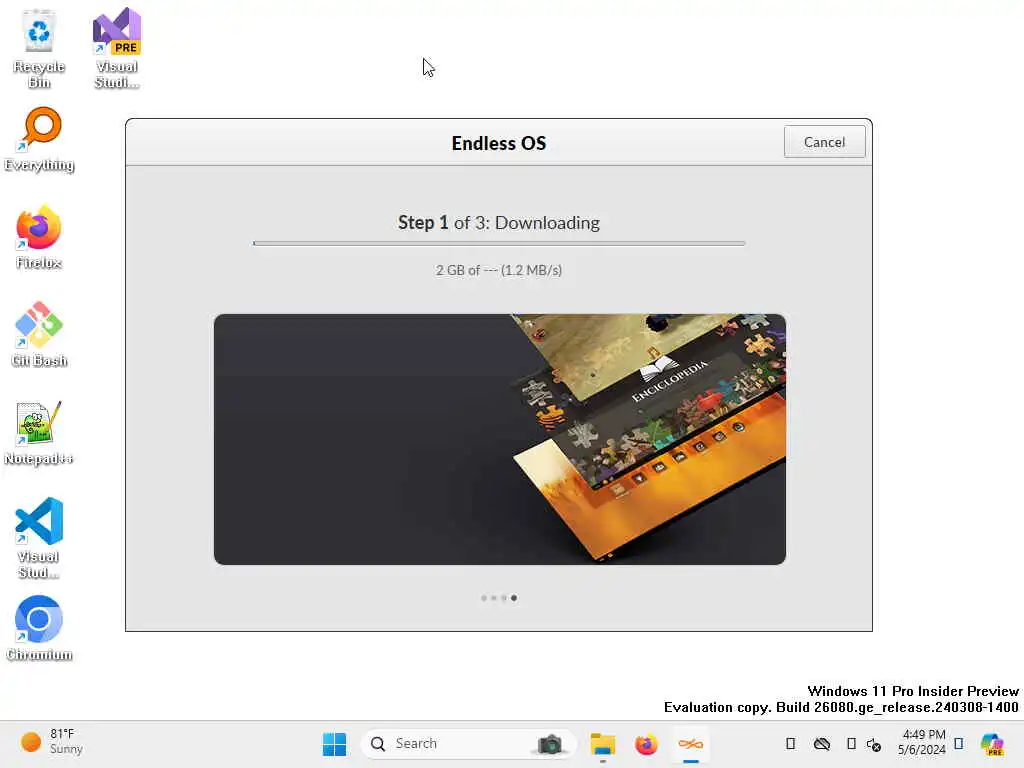Open Visual Studio Preview desktop shortcut
Image resolution: width=1024 pixels, height=768 pixels.
point(117,48)
